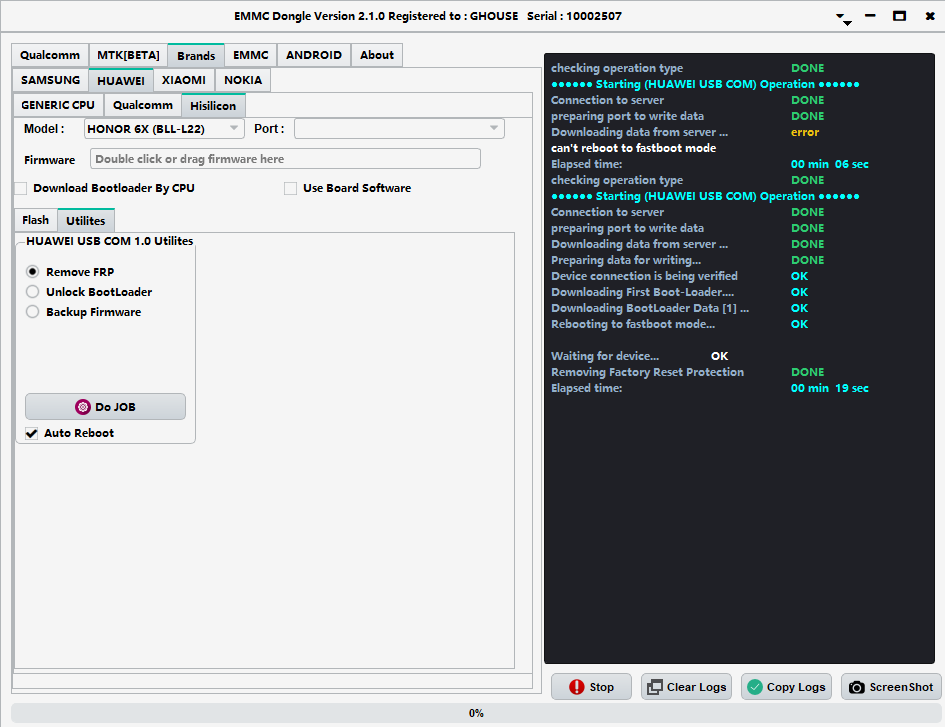945x727 pixels.
Task: Click the Firmware path input field
Action: [x=285, y=159]
